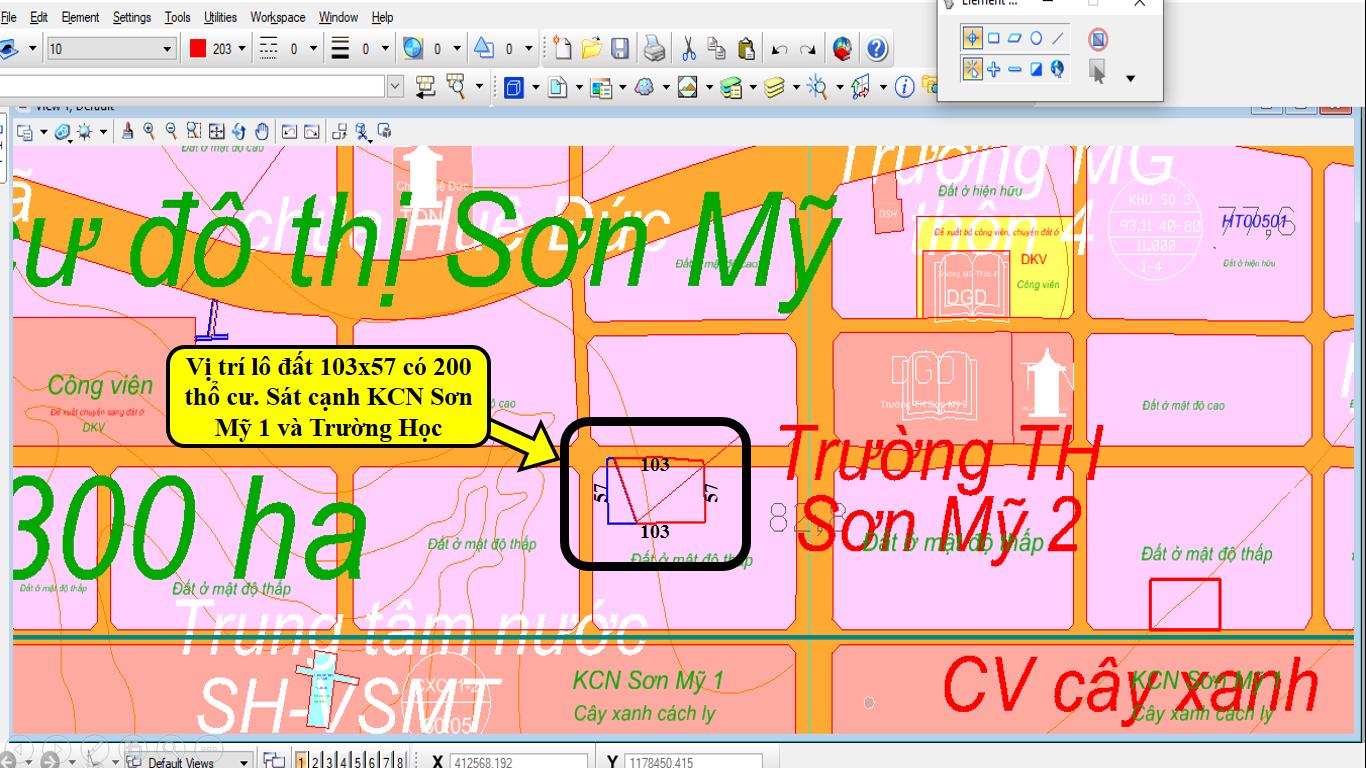This screenshot has width=1366, height=768.
Task: Choose Invert mode icon in Element Selection
Action: tap(1036, 69)
